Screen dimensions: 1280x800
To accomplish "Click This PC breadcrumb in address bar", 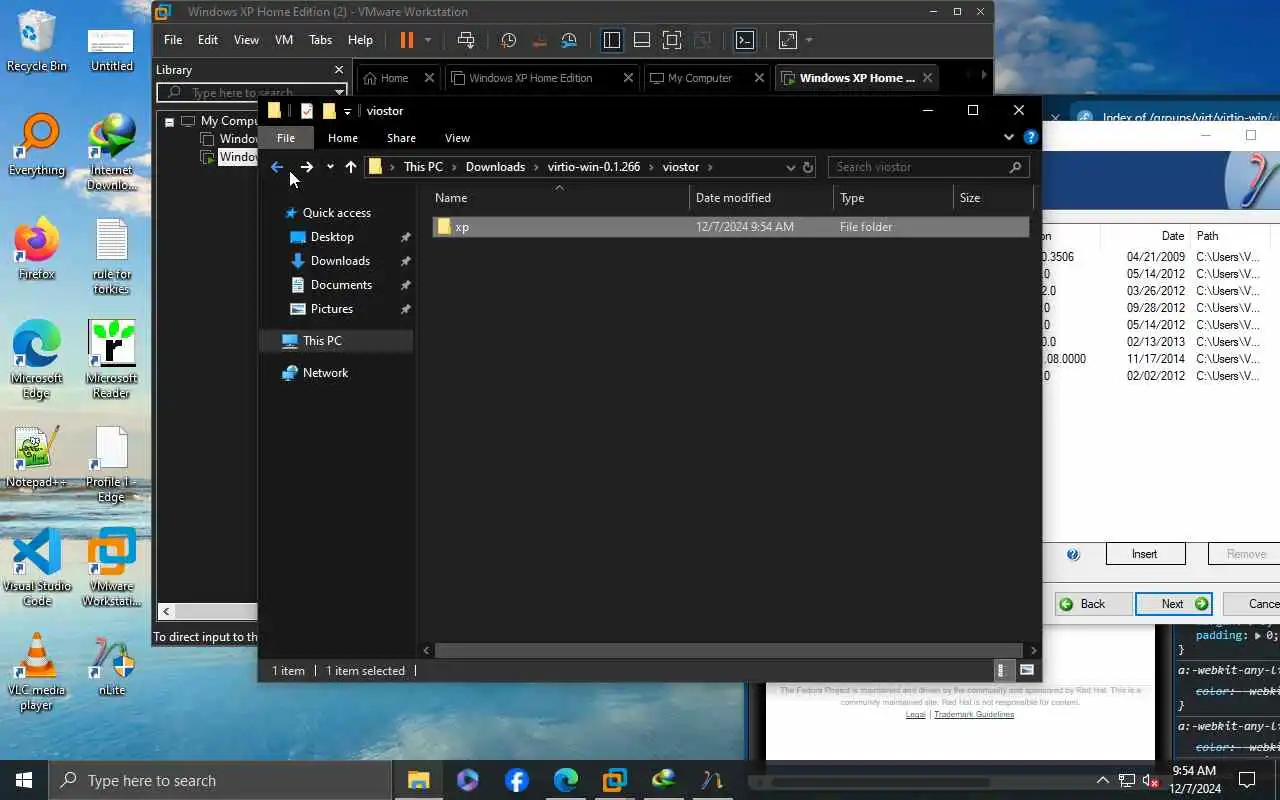I will coord(423,167).
